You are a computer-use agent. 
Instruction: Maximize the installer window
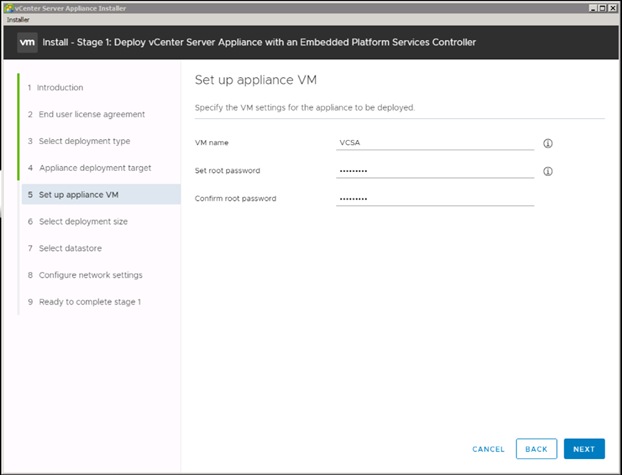(x=603, y=8)
